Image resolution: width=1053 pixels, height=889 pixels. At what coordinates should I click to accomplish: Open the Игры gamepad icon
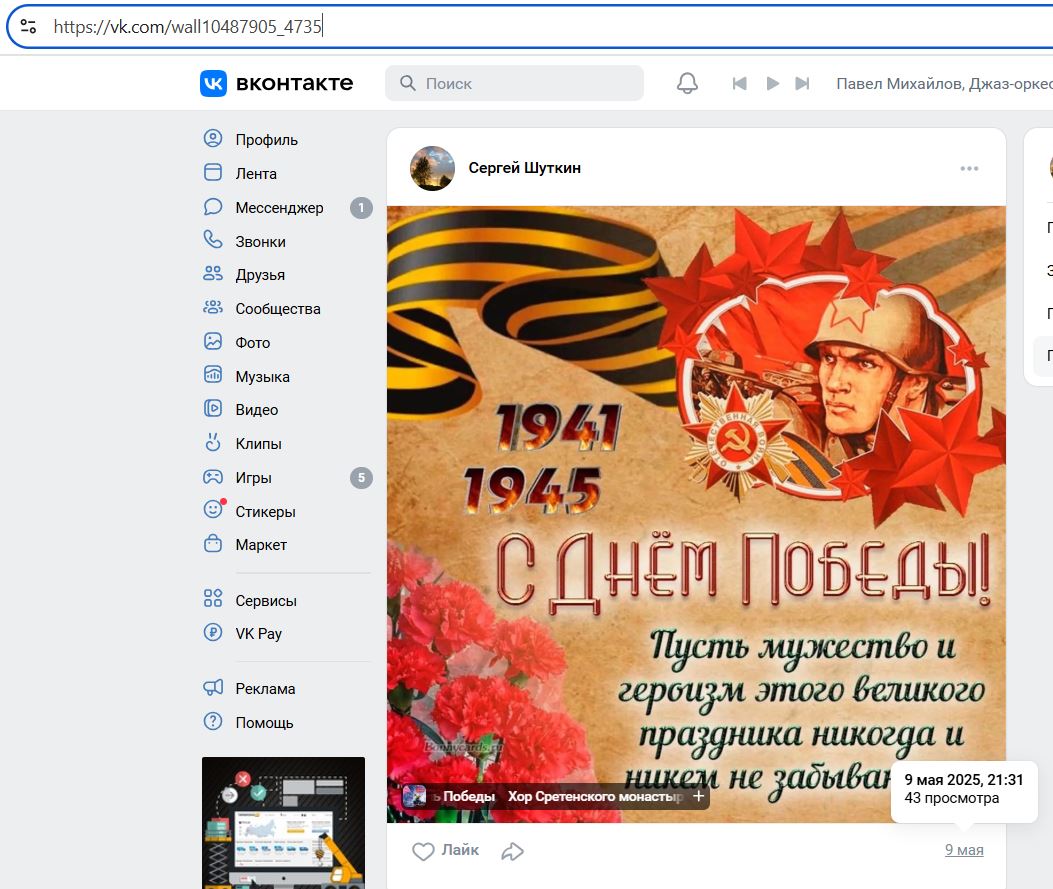(213, 477)
